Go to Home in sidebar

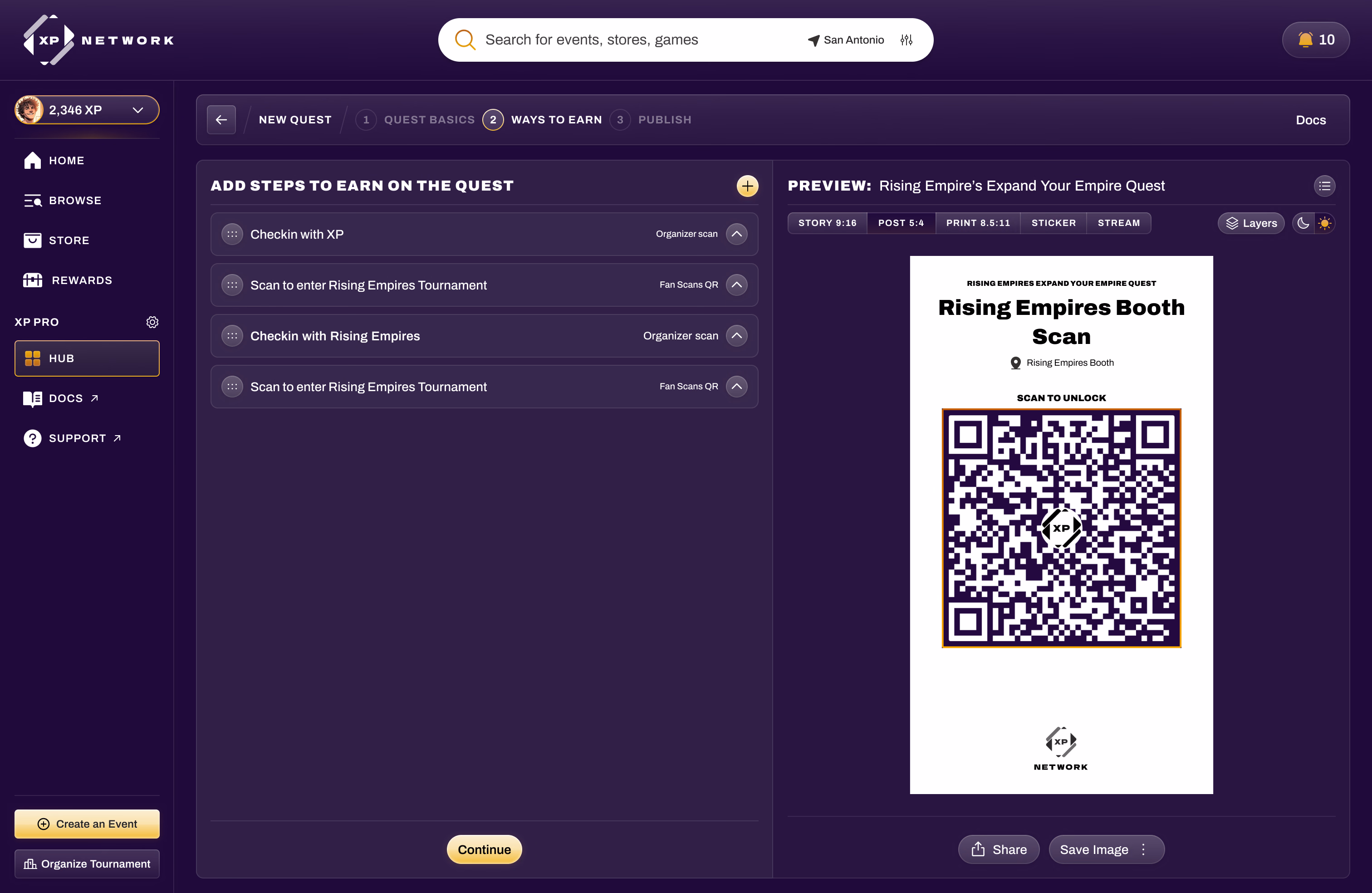(x=55, y=160)
